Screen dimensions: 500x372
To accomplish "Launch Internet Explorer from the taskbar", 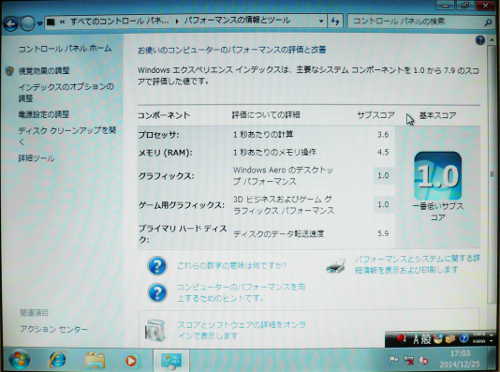I will (57, 360).
